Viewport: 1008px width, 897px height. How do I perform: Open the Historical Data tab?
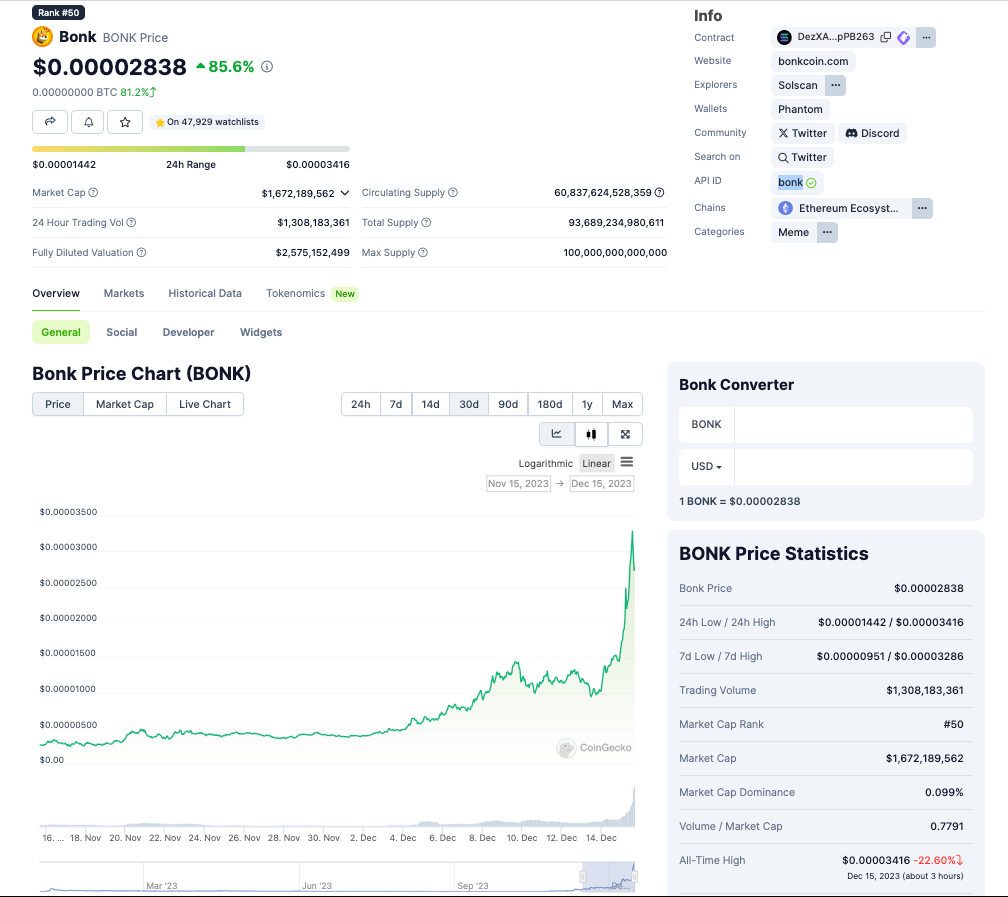click(205, 293)
